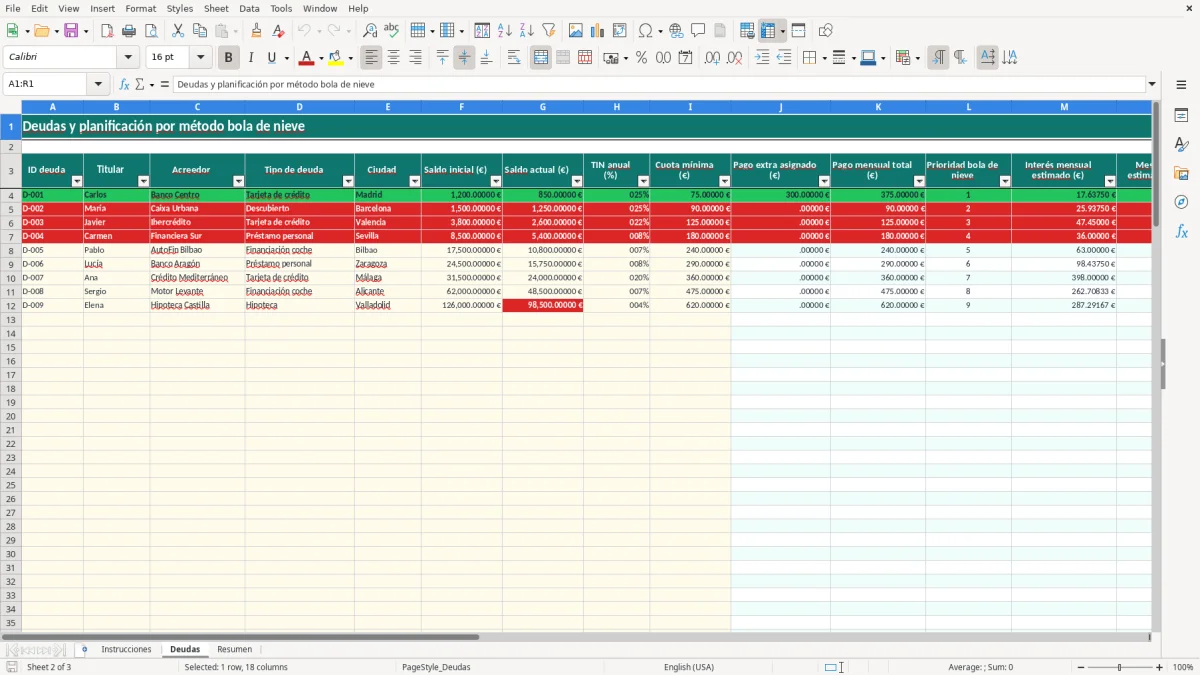The width and height of the screenshot is (1200, 675).
Task: Expand the Name Box dropdown
Action: (98, 84)
